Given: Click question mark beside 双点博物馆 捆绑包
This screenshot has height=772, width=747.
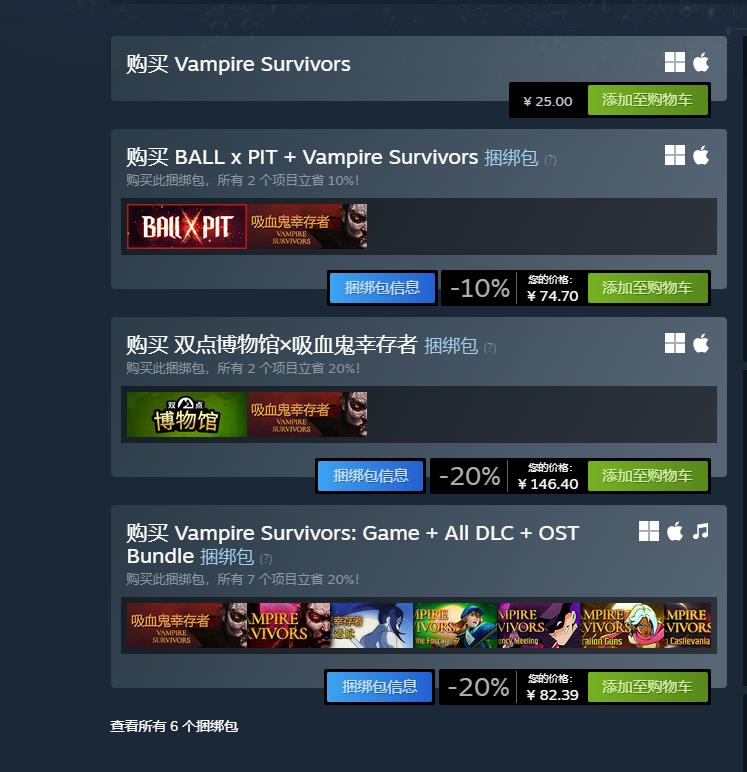Looking at the screenshot, I should point(490,348).
